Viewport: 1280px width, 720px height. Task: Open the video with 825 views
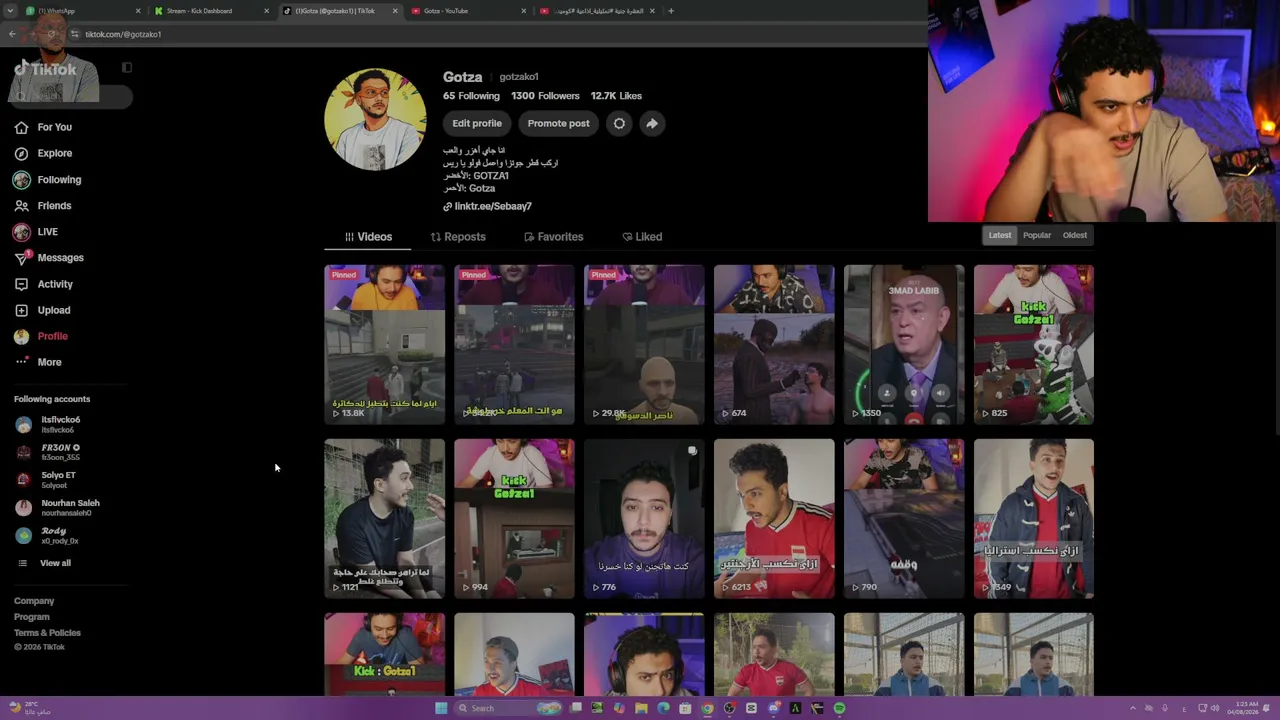(1034, 345)
